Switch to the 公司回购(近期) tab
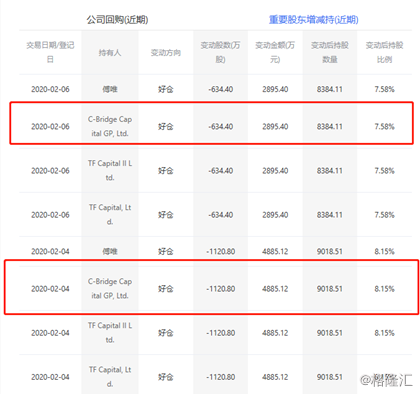The height and width of the screenshot is (394, 420). [x=117, y=20]
